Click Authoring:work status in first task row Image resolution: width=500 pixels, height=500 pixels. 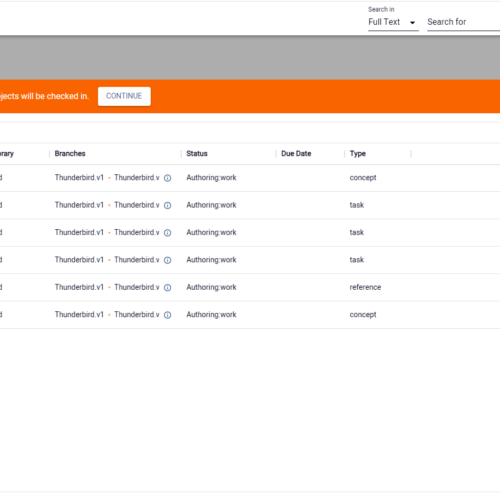click(x=211, y=205)
